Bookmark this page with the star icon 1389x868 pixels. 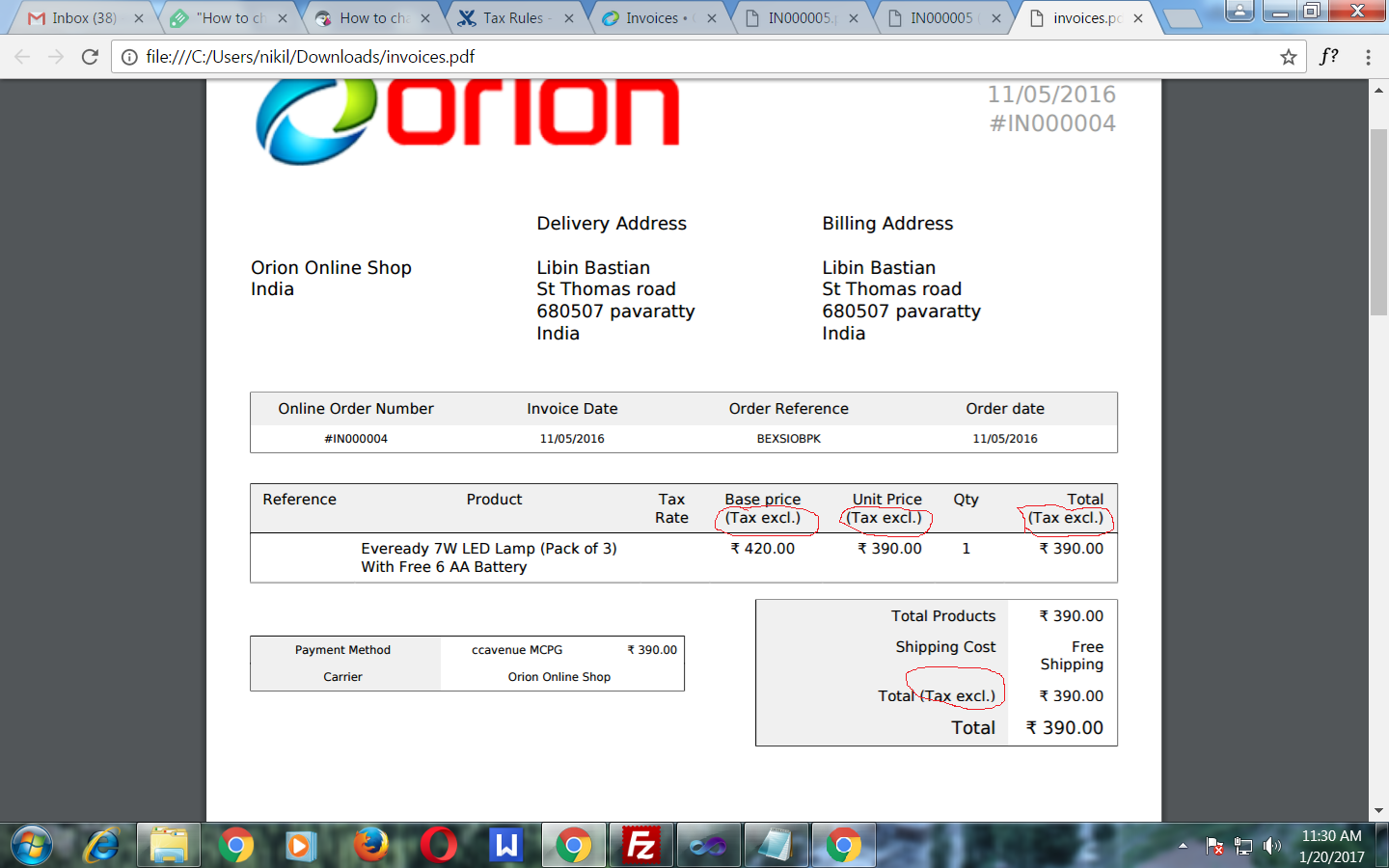tap(1289, 57)
